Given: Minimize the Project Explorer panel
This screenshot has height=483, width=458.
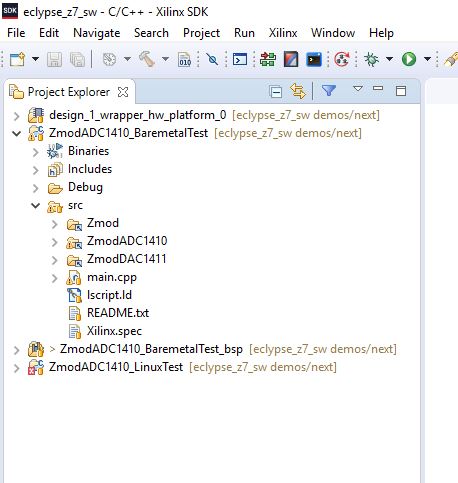Looking at the screenshot, I should [x=378, y=88].
